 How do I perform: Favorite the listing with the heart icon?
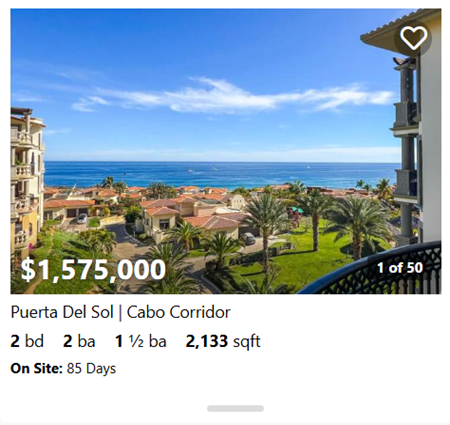[x=413, y=38]
